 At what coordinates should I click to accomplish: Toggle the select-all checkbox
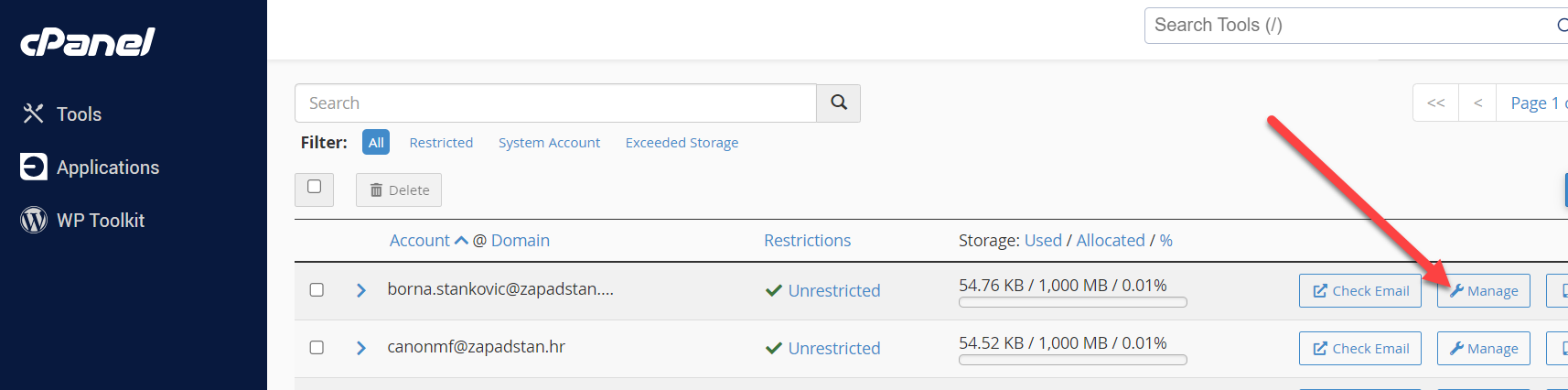pos(314,187)
